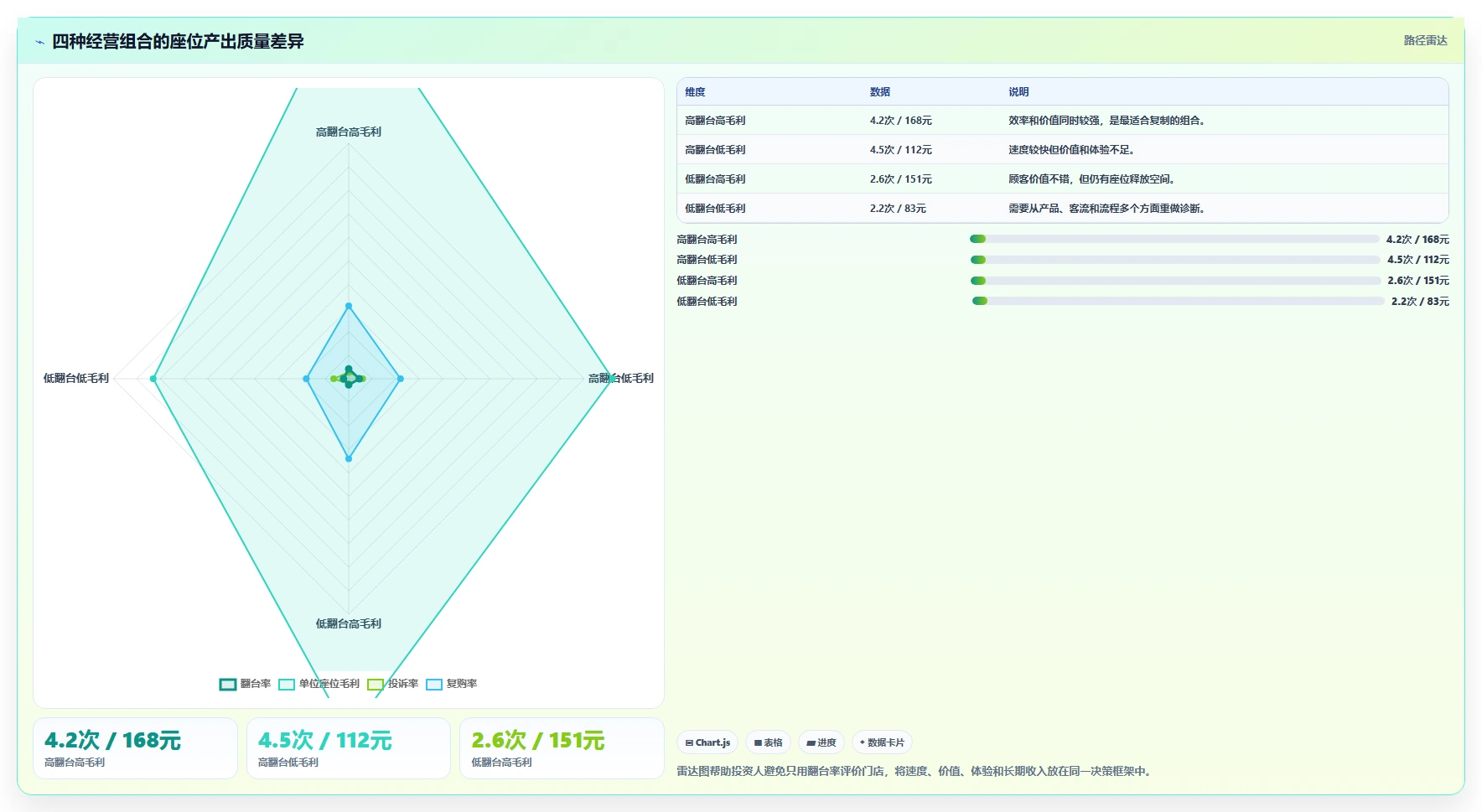Click the 数据卡片 chip
1482x812 pixels.
point(882,742)
